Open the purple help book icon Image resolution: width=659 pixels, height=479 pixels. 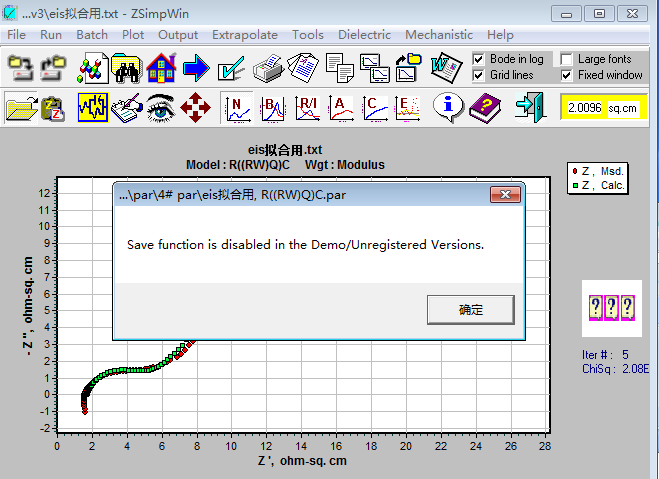(x=485, y=108)
